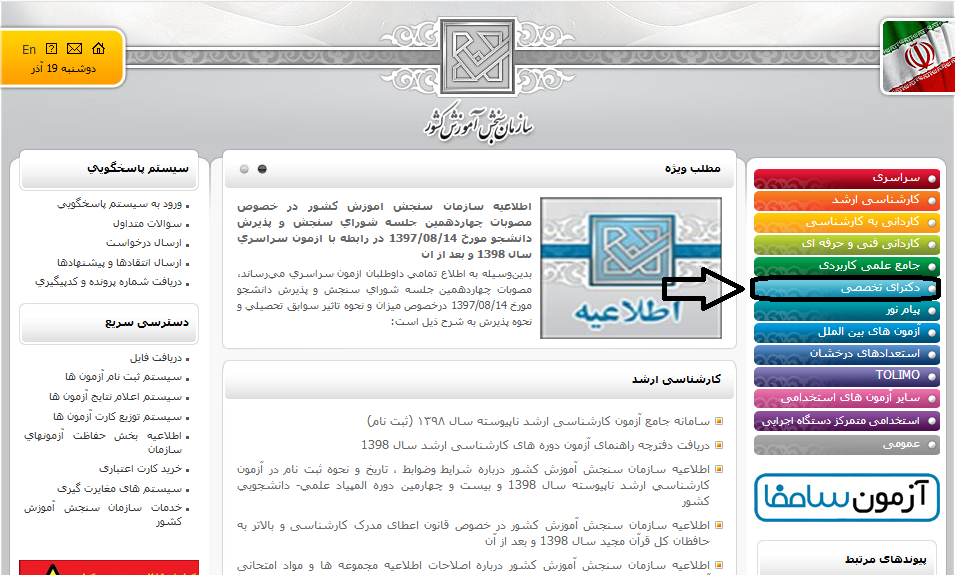
Task: Open announcement about شرایط وضوابط ثبت نام آزمون
Action: tap(473, 485)
